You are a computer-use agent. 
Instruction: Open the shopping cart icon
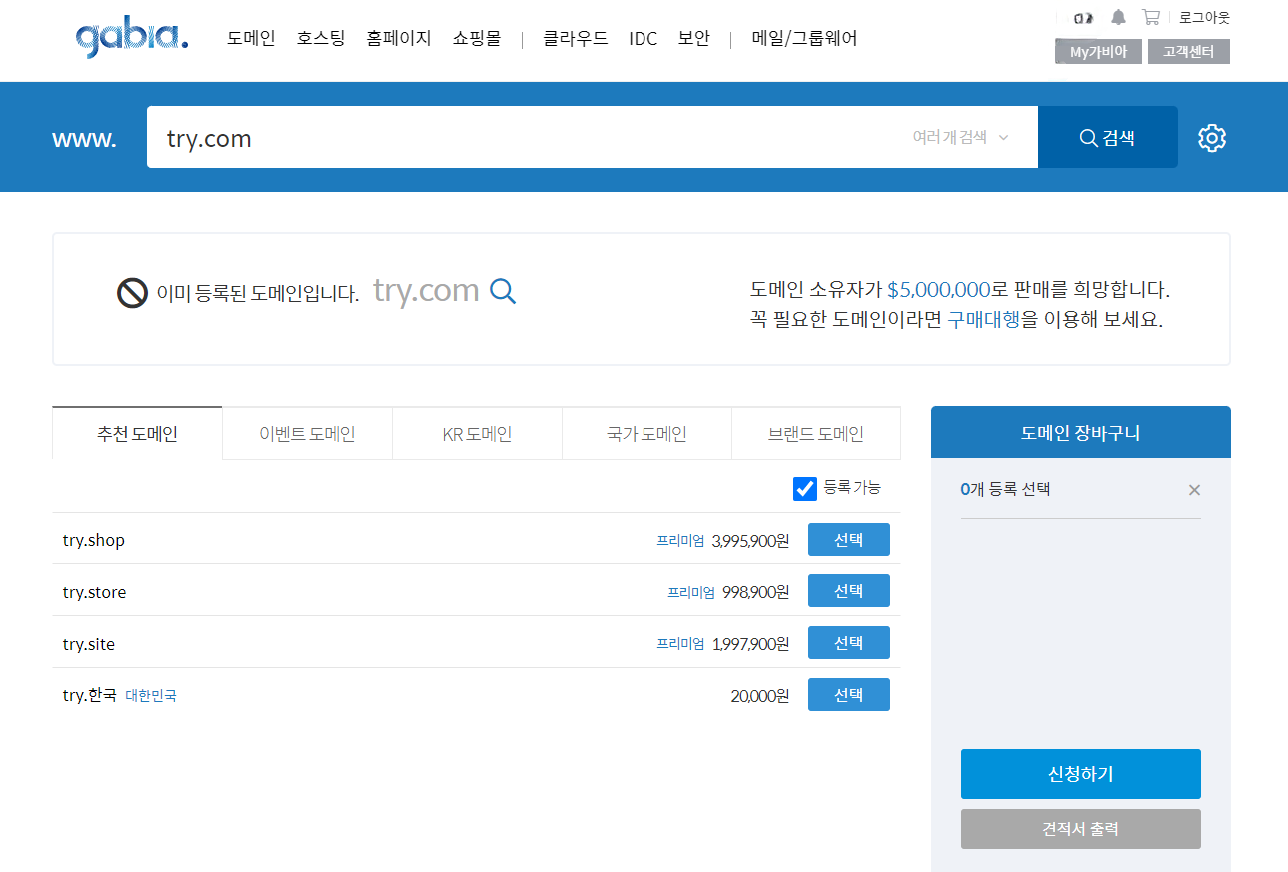(1151, 17)
